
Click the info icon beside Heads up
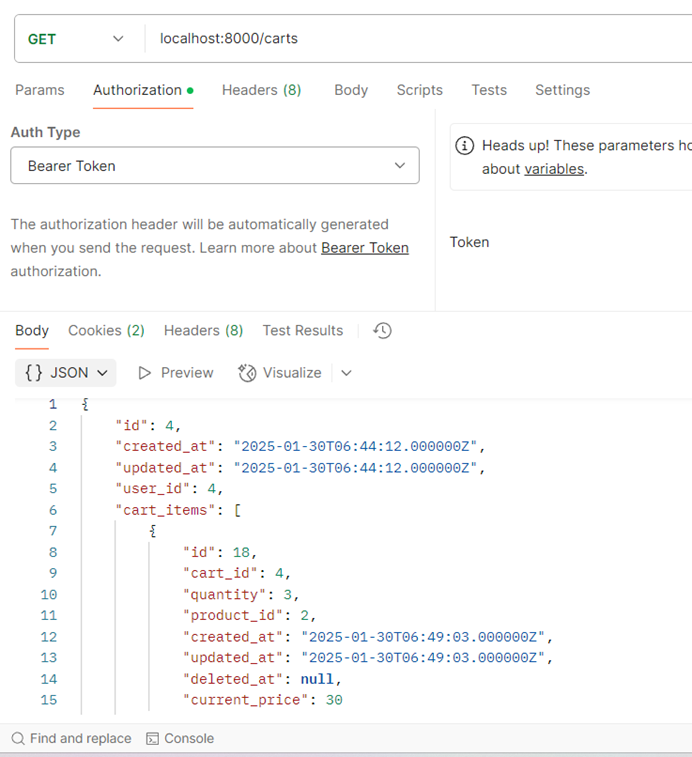tap(465, 146)
